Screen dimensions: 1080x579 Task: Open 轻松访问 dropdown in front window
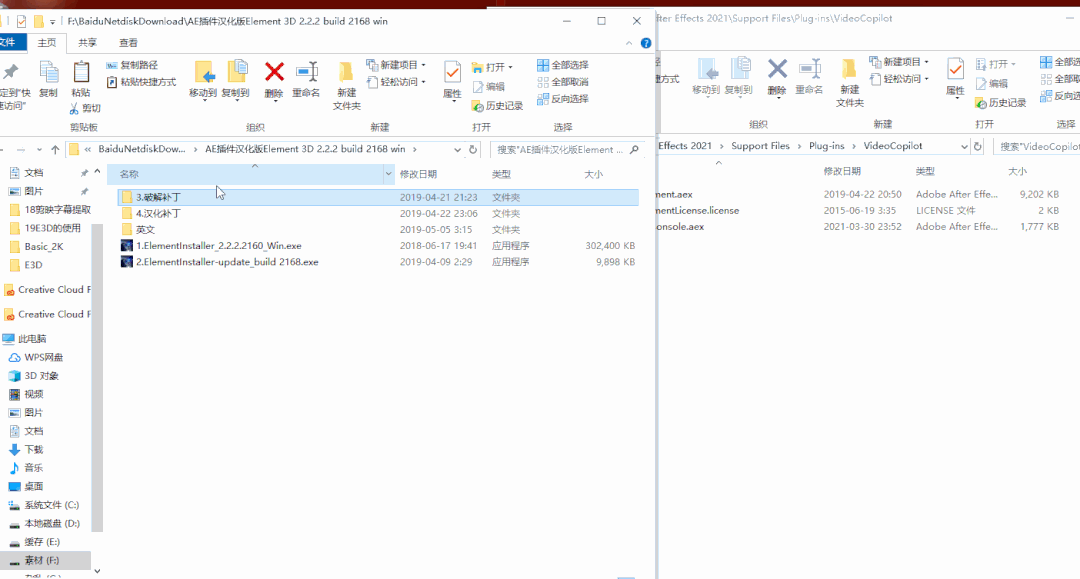(x=396, y=82)
